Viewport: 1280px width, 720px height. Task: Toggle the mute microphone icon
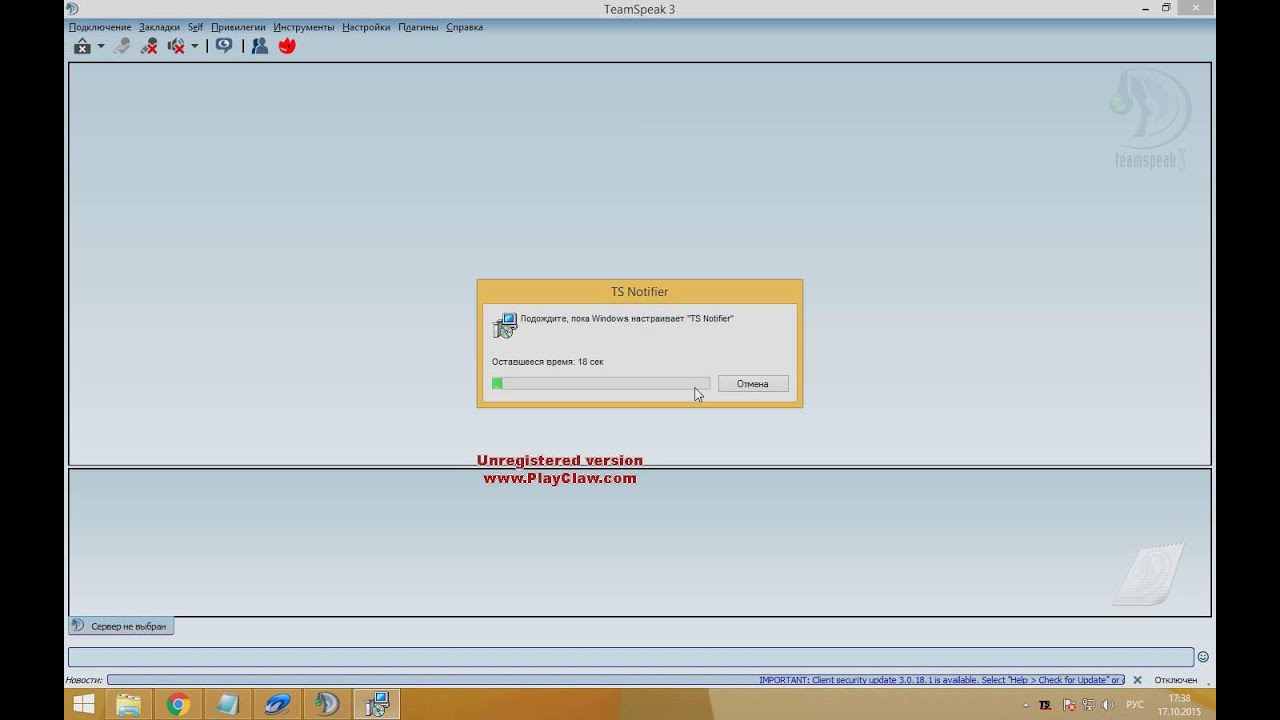pyautogui.click(x=149, y=46)
